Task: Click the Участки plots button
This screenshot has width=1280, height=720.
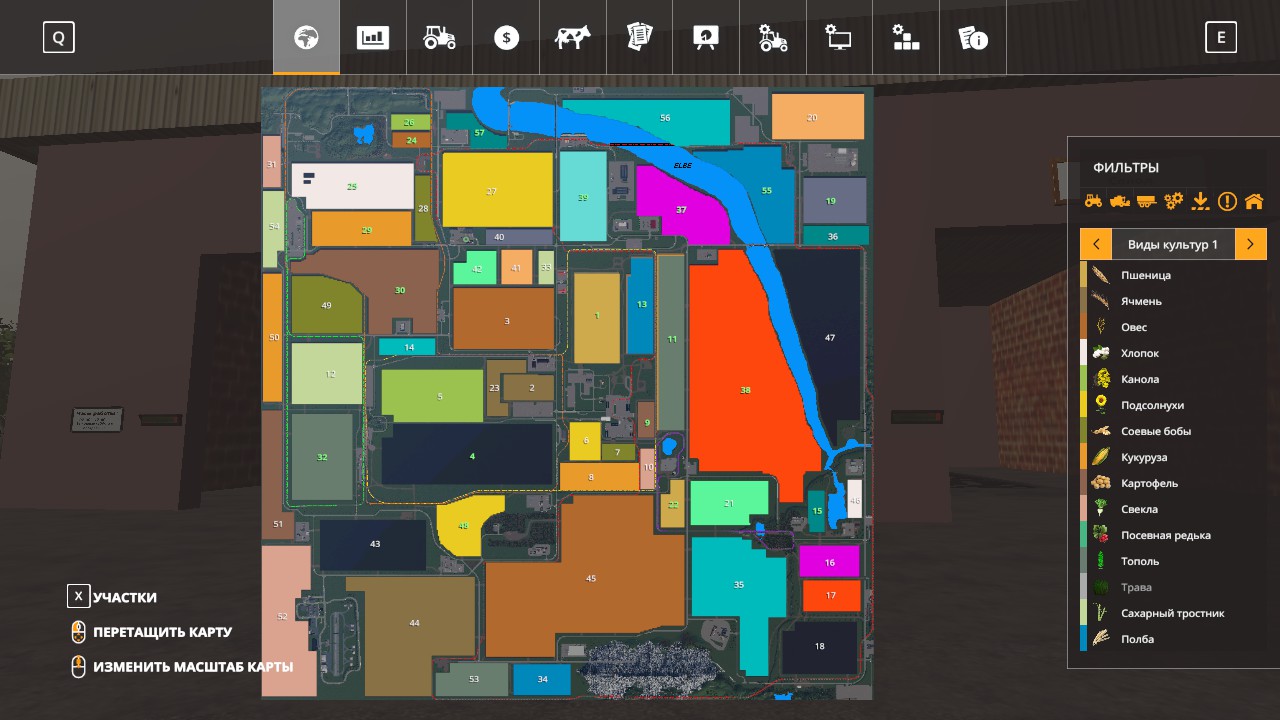Action: 79,597
